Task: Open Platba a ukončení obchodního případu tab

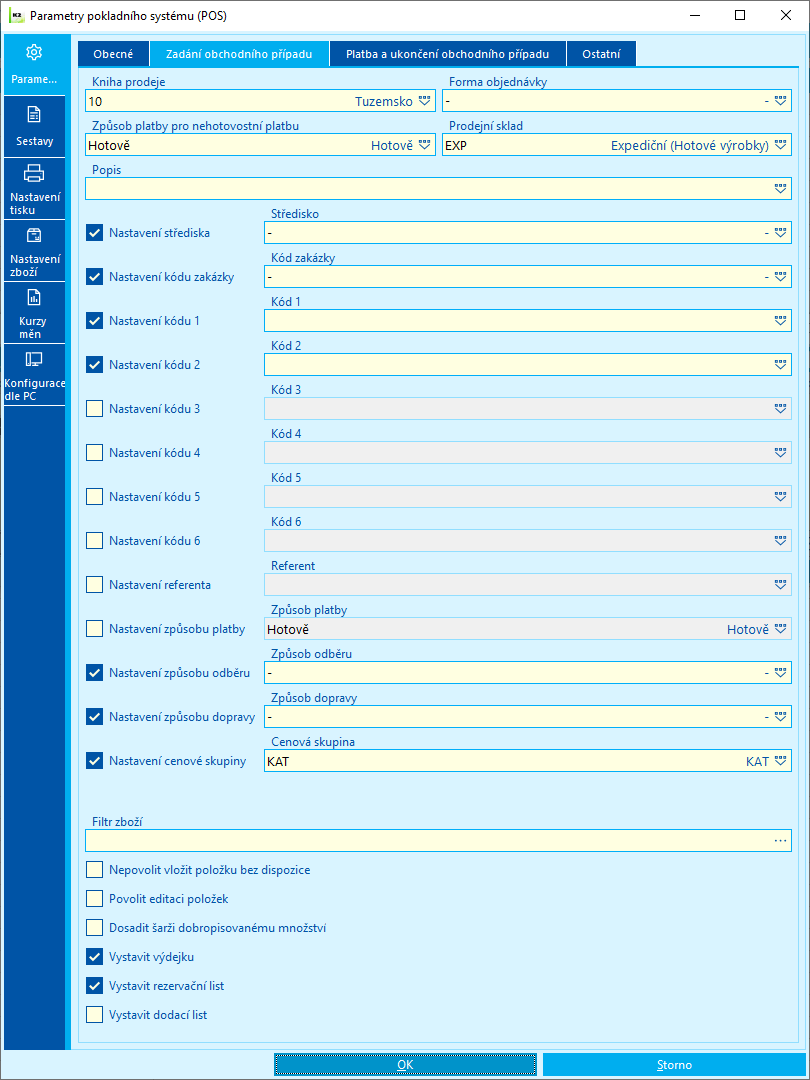Action: (448, 54)
